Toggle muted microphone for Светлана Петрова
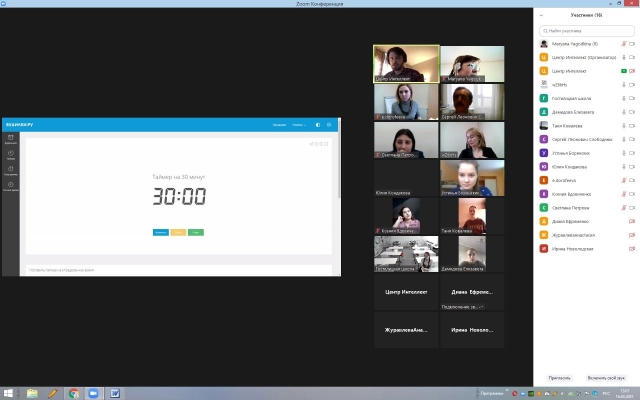This screenshot has width=640, height=400. click(624, 208)
